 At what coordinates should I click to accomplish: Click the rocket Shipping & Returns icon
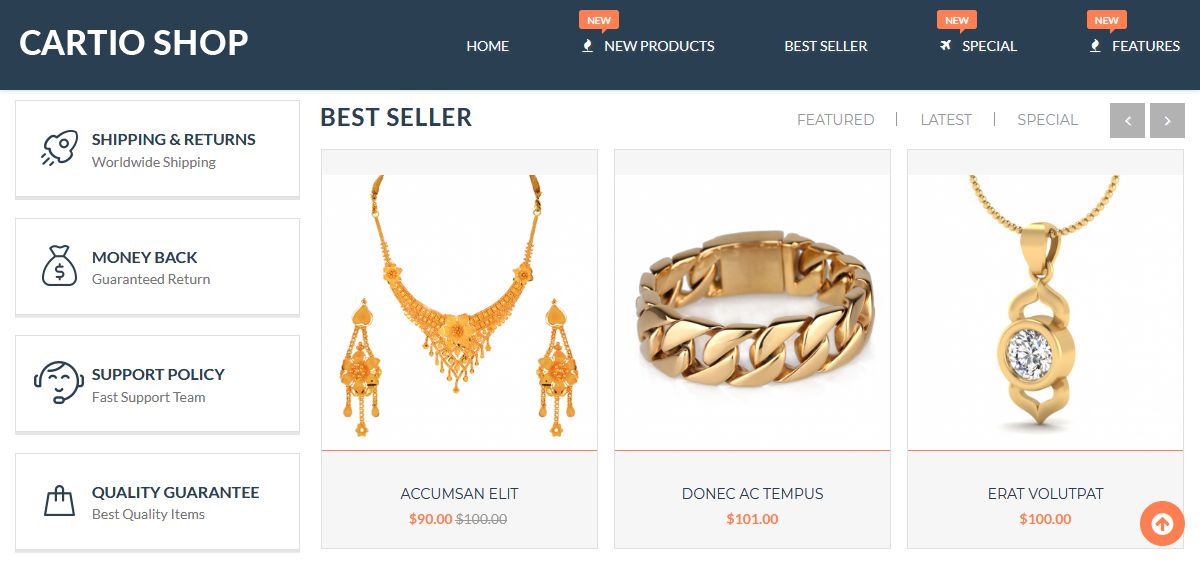59,149
